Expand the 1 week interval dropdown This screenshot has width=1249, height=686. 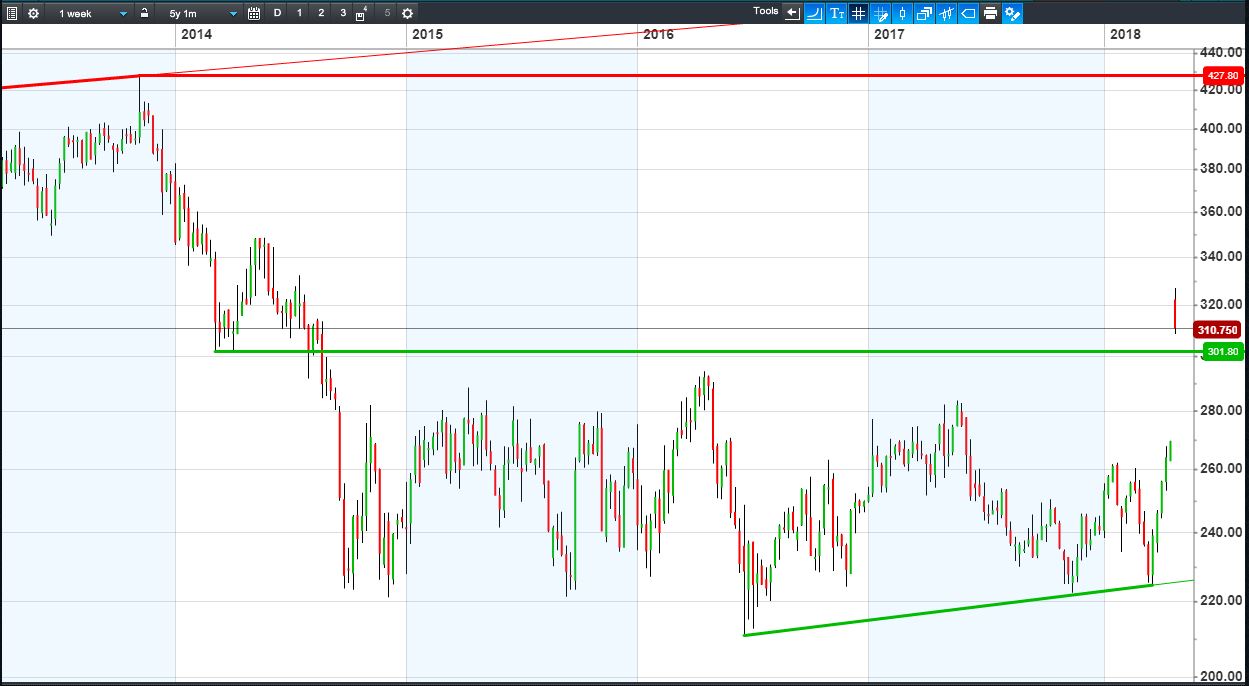click(90, 14)
